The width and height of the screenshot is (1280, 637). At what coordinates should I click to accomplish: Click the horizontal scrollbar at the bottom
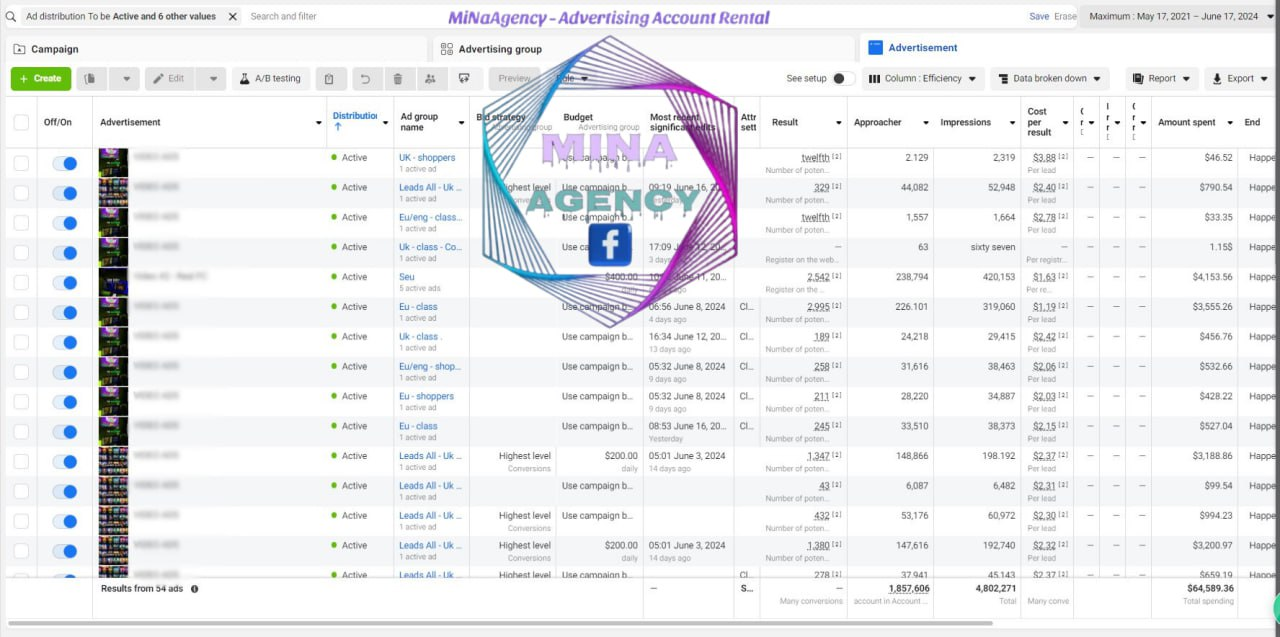(500, 623)
